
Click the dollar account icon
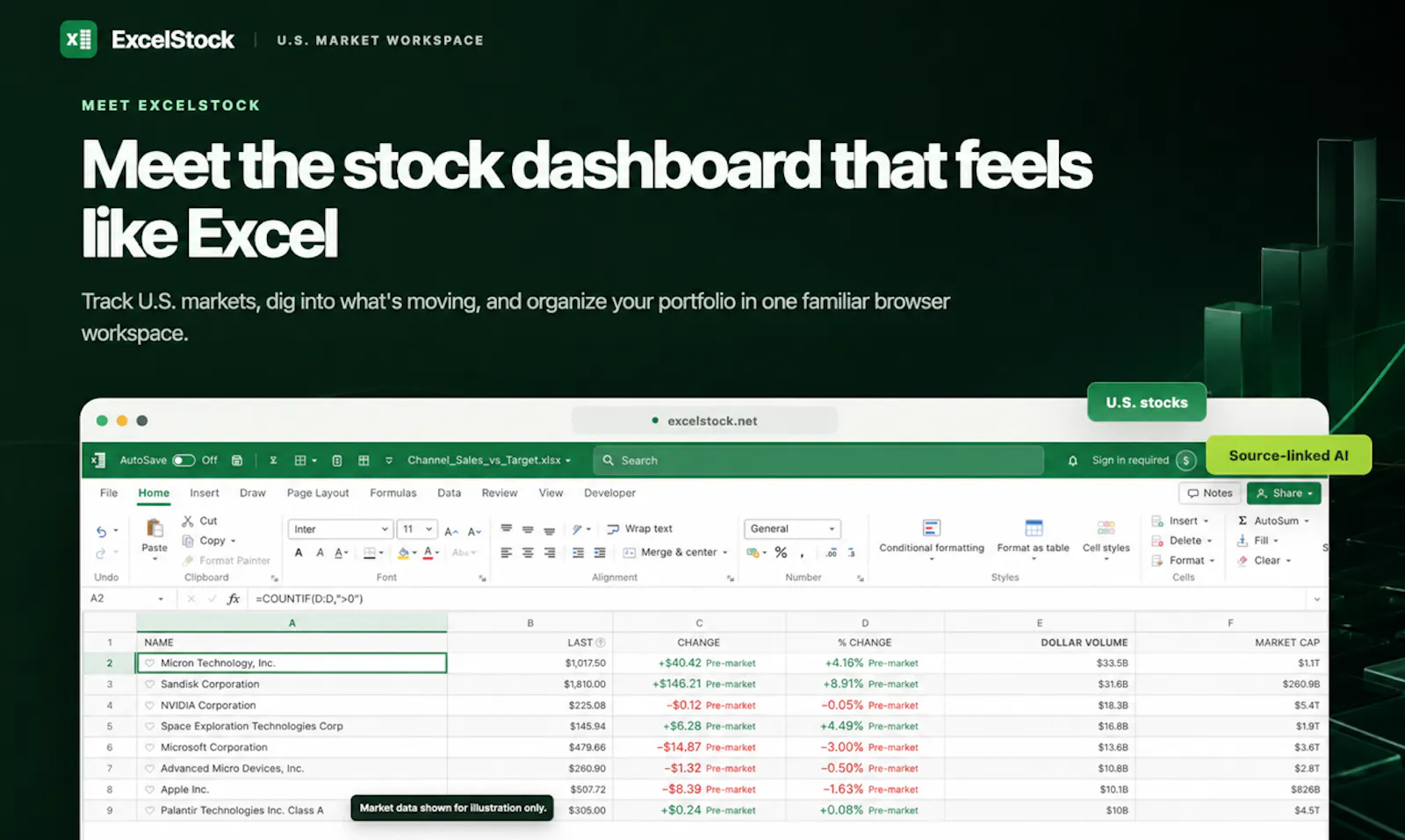pyautogui.click(x=1185, y=460)
